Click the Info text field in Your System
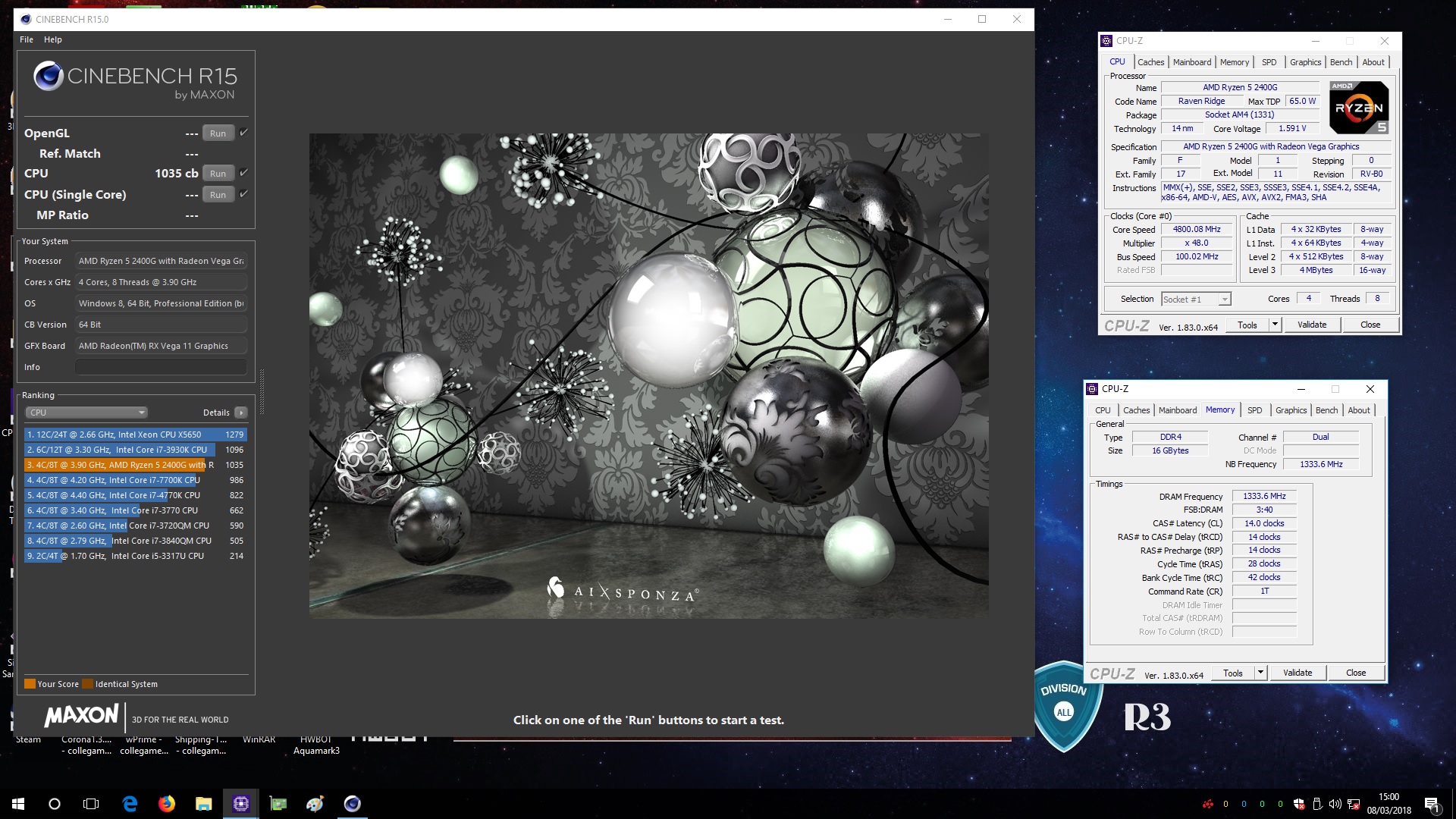 pos(161,367)
